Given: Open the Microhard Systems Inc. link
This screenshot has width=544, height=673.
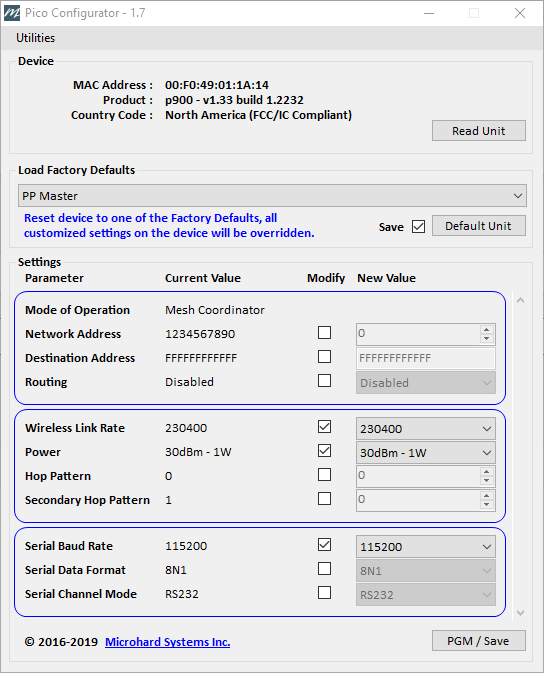Looking at the screenshot, I should [167, 642].
